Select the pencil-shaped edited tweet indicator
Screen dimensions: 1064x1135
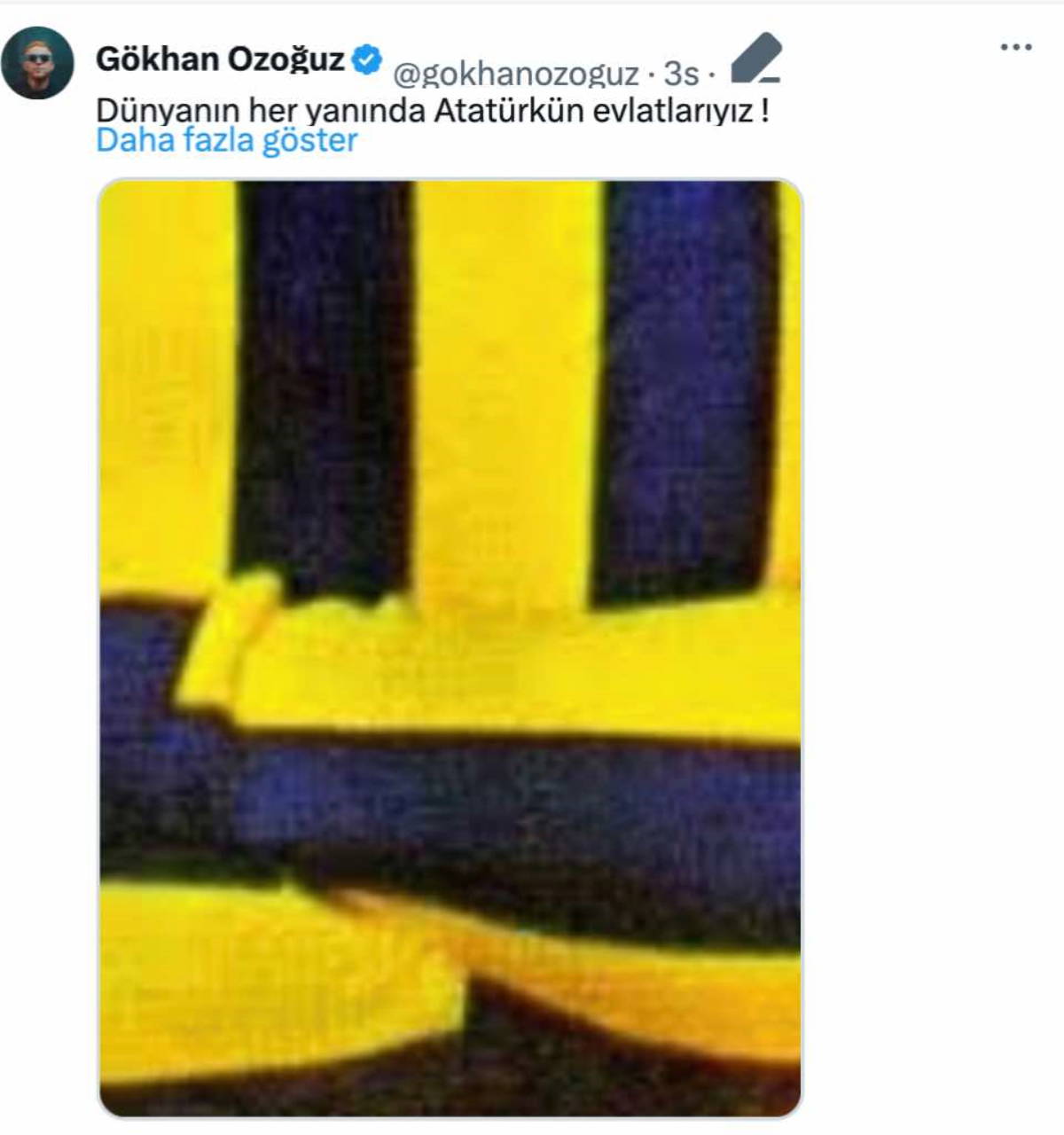click(756, 59)
